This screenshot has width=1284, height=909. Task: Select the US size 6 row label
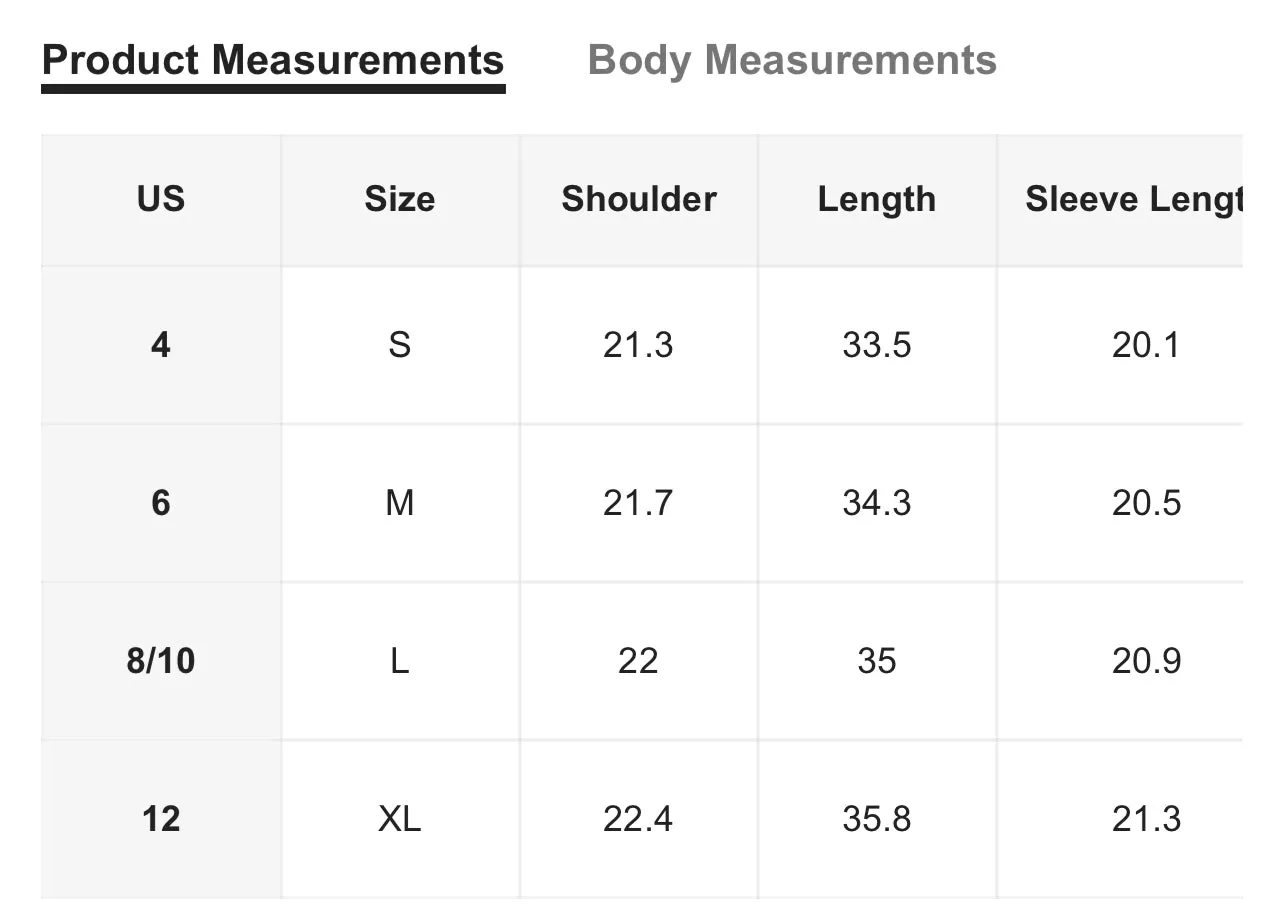(x=161, y=503)
